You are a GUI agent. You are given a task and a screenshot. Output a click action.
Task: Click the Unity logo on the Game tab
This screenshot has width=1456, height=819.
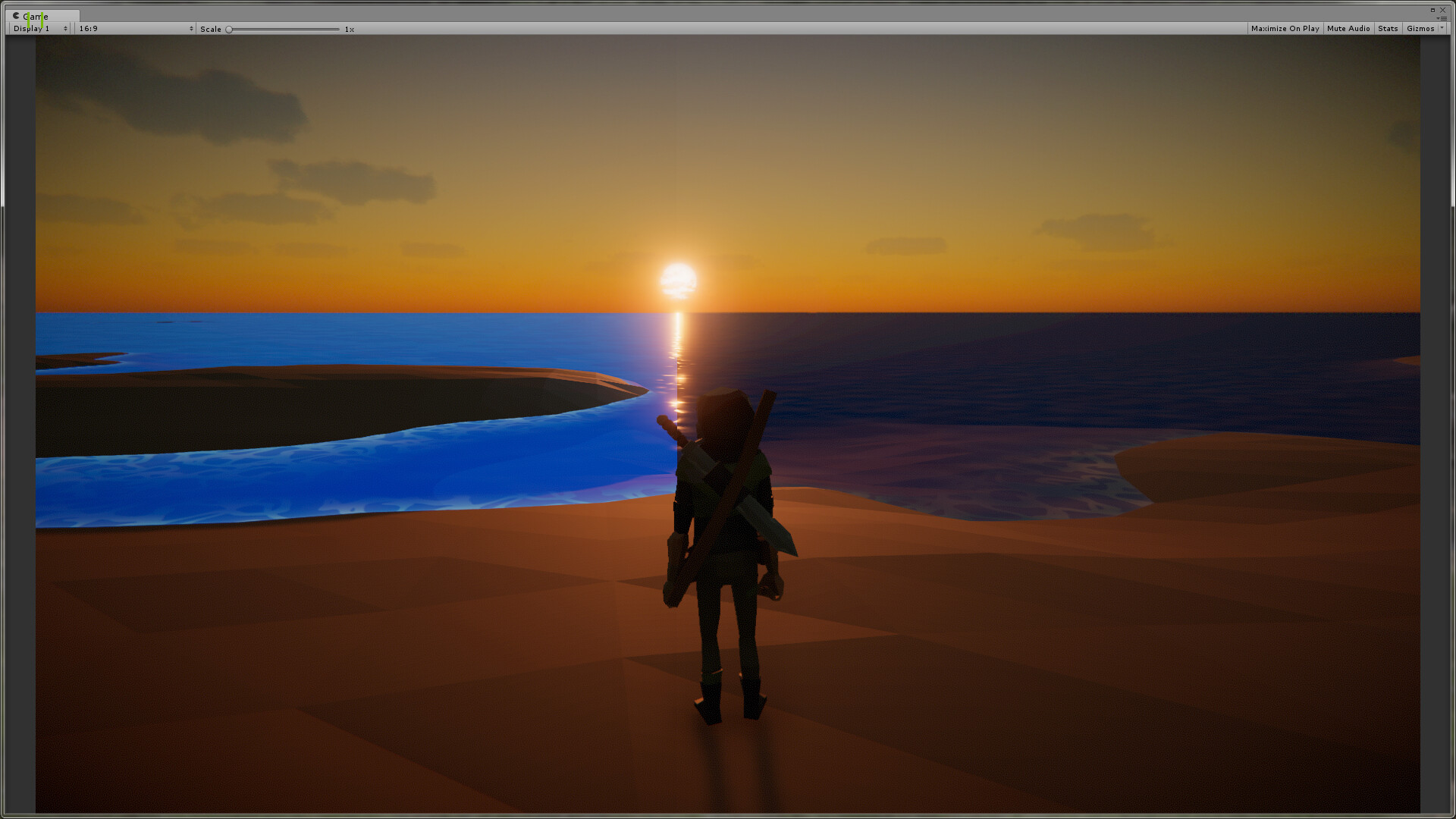[16, 16]
